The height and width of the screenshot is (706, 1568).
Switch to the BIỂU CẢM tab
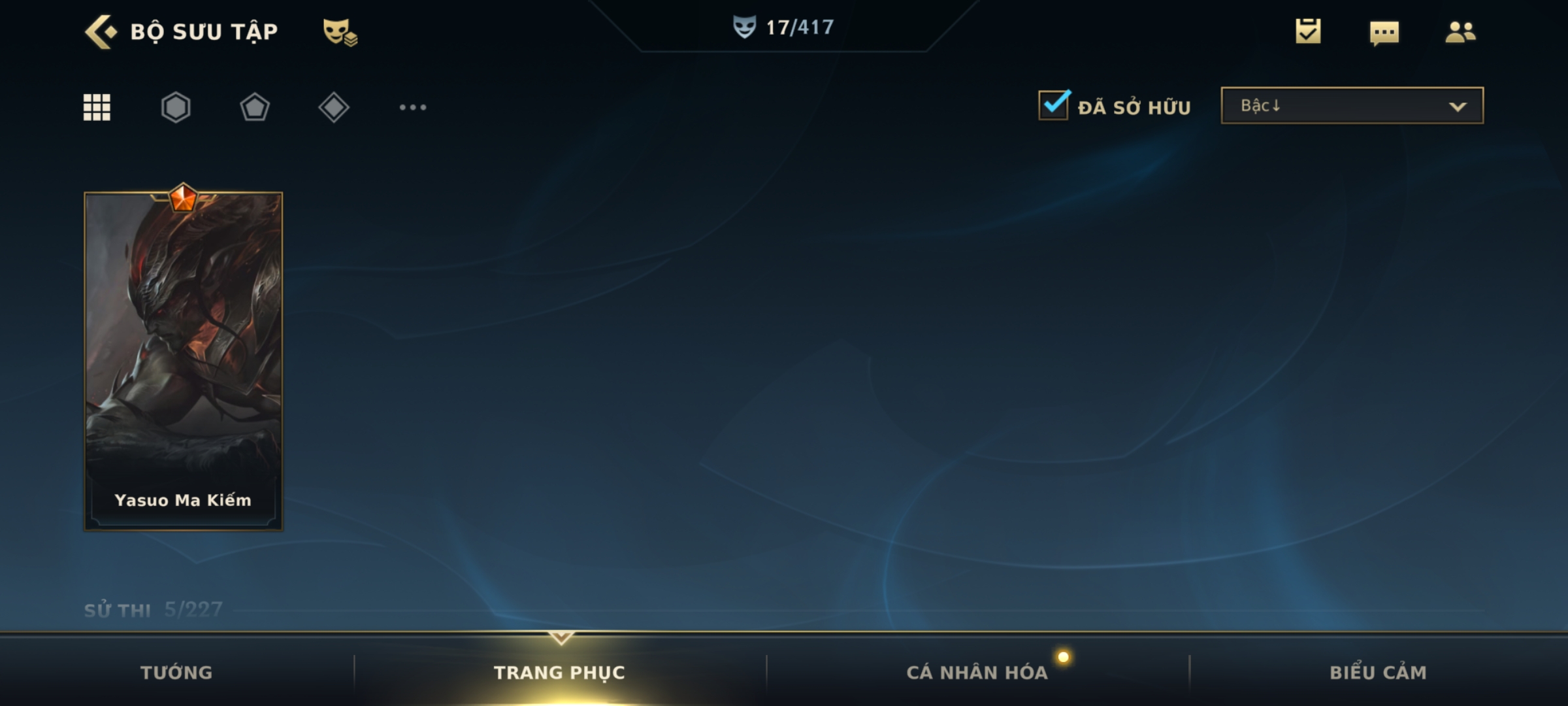pos(1378,672)
